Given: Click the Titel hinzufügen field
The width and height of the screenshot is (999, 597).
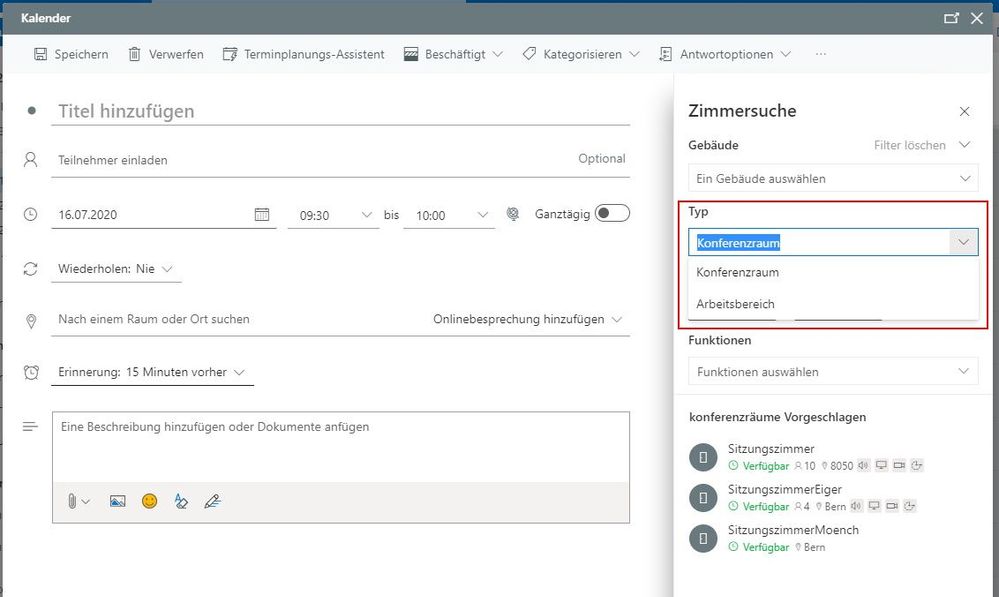Looking at the screenshot, I should 340,111.
